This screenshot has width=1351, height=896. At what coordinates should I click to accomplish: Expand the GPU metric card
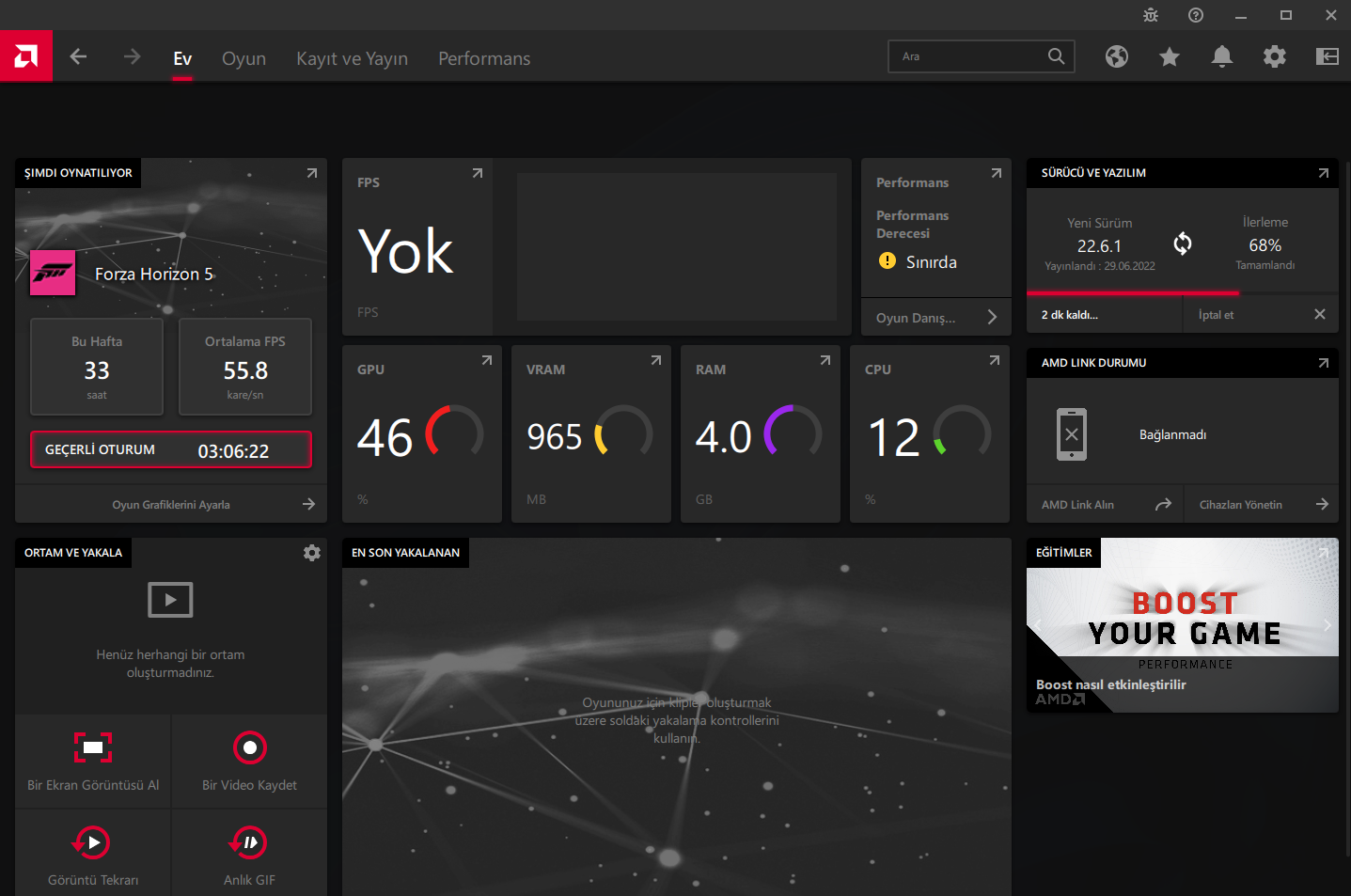click(487, 360)
